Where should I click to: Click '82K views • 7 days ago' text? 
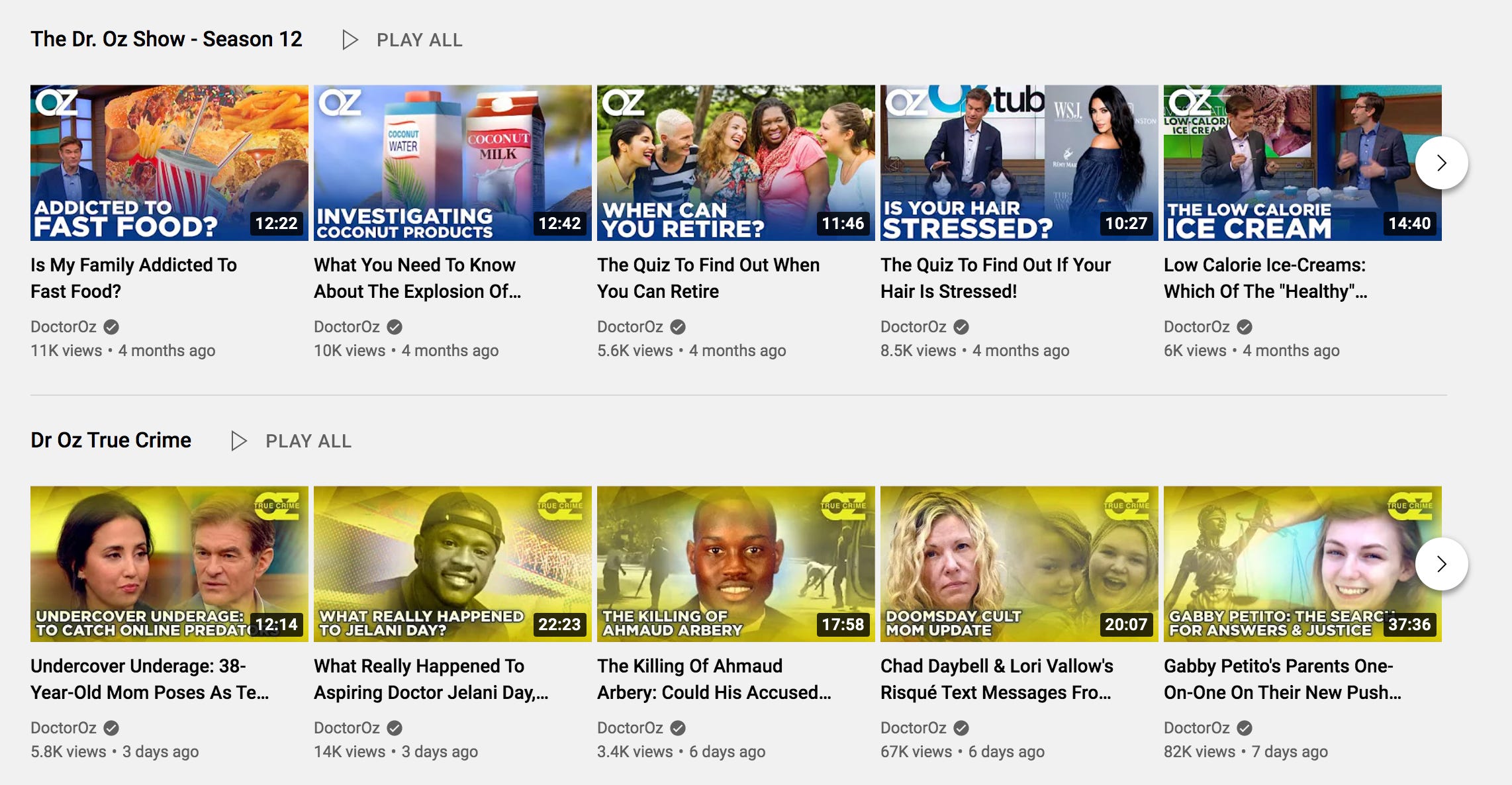point(1246,752)
